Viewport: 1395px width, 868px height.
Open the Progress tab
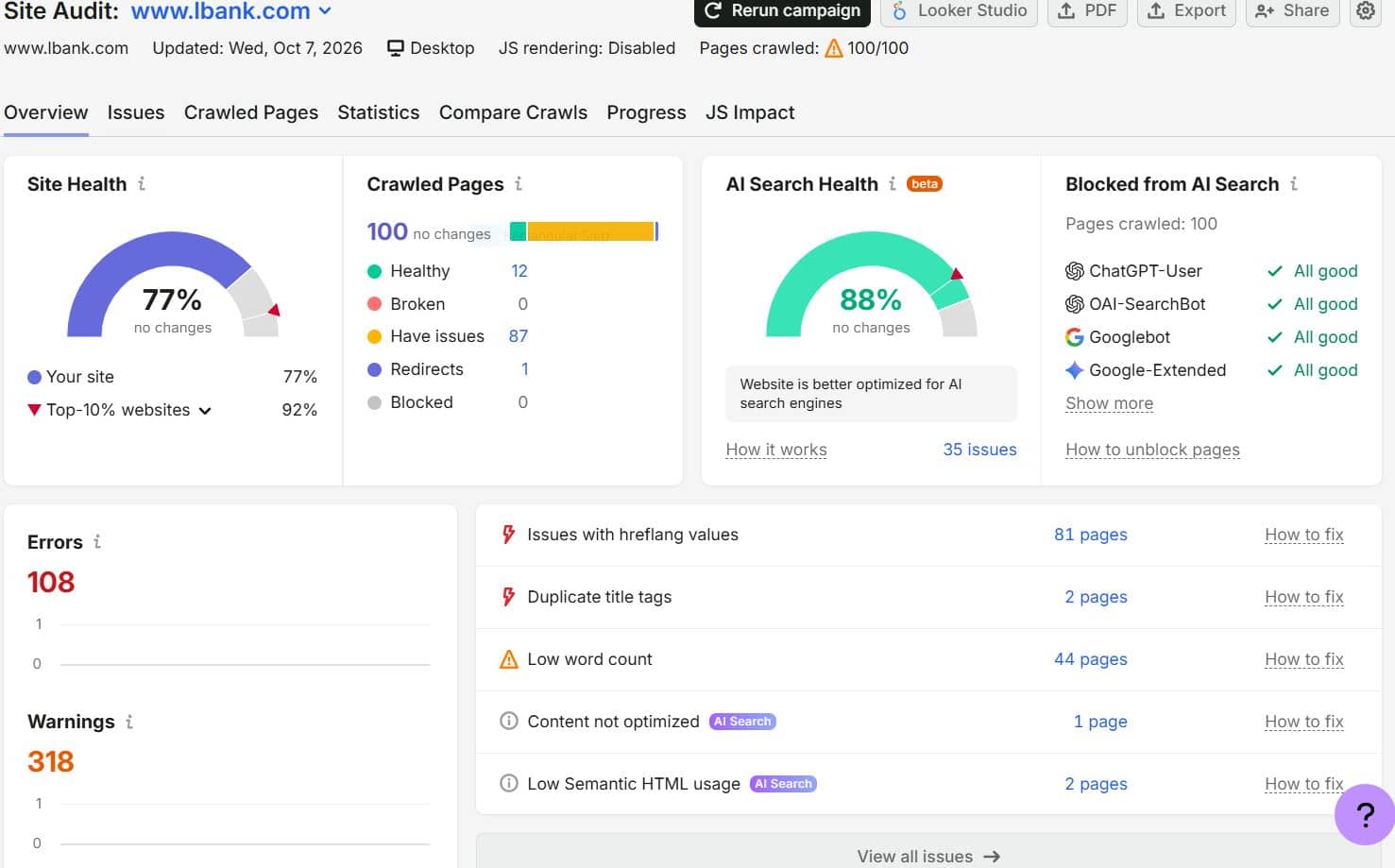[646, 112]
